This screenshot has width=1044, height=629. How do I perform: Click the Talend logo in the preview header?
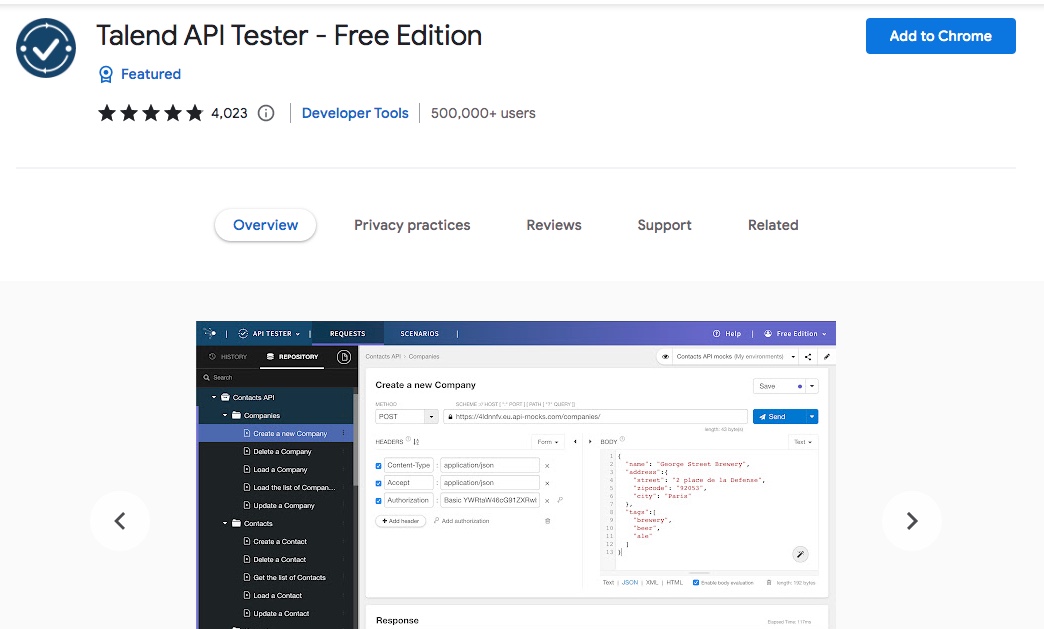[x=210, y=333]
